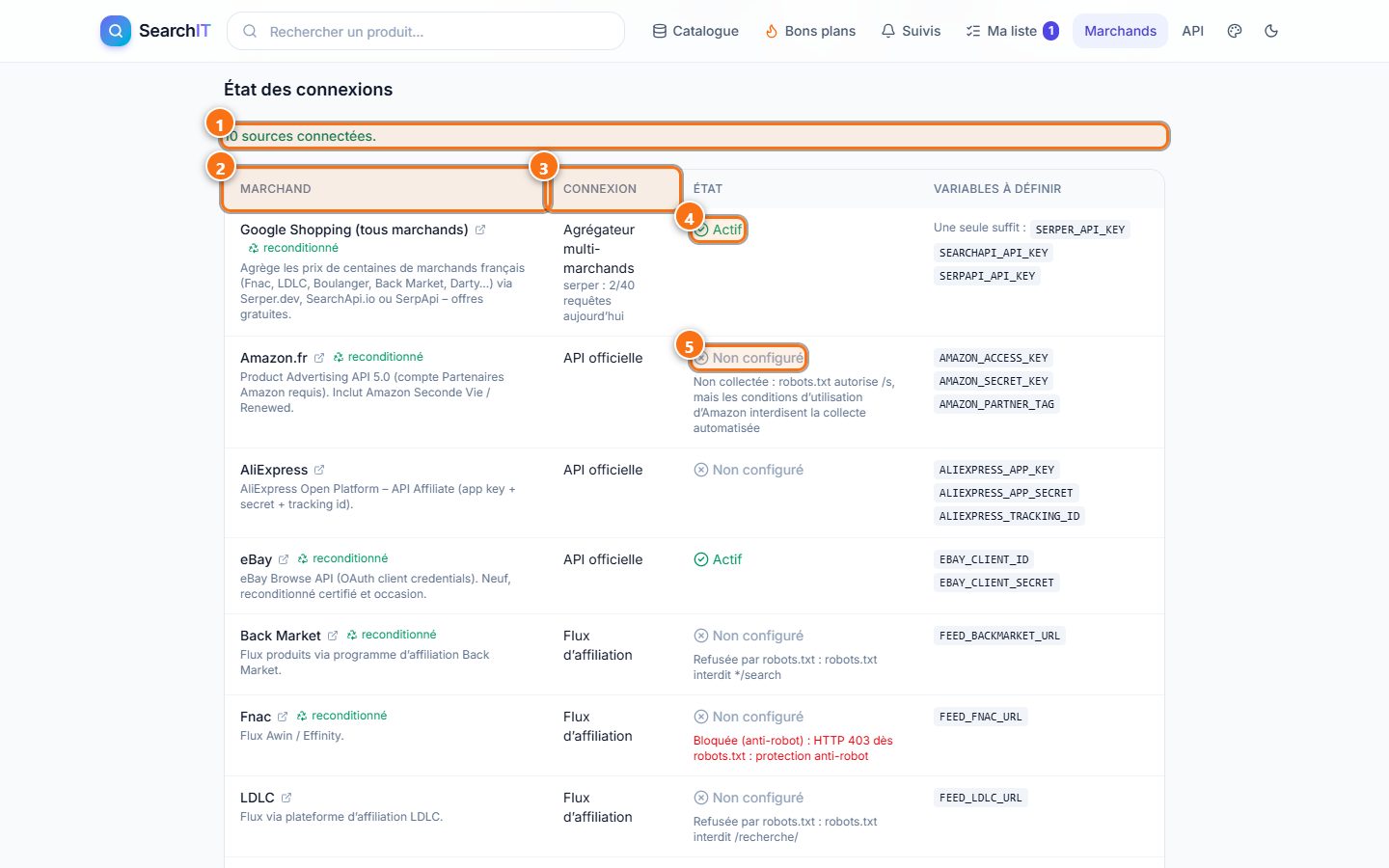Open LDLC external link icon
This screenshot has width=1389, height=868.
[x=286, y=798]
